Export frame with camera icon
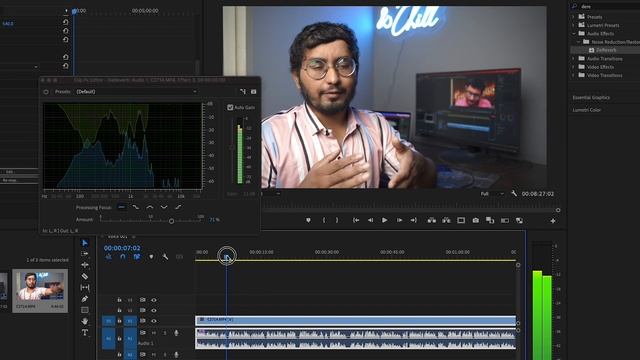 476,220
